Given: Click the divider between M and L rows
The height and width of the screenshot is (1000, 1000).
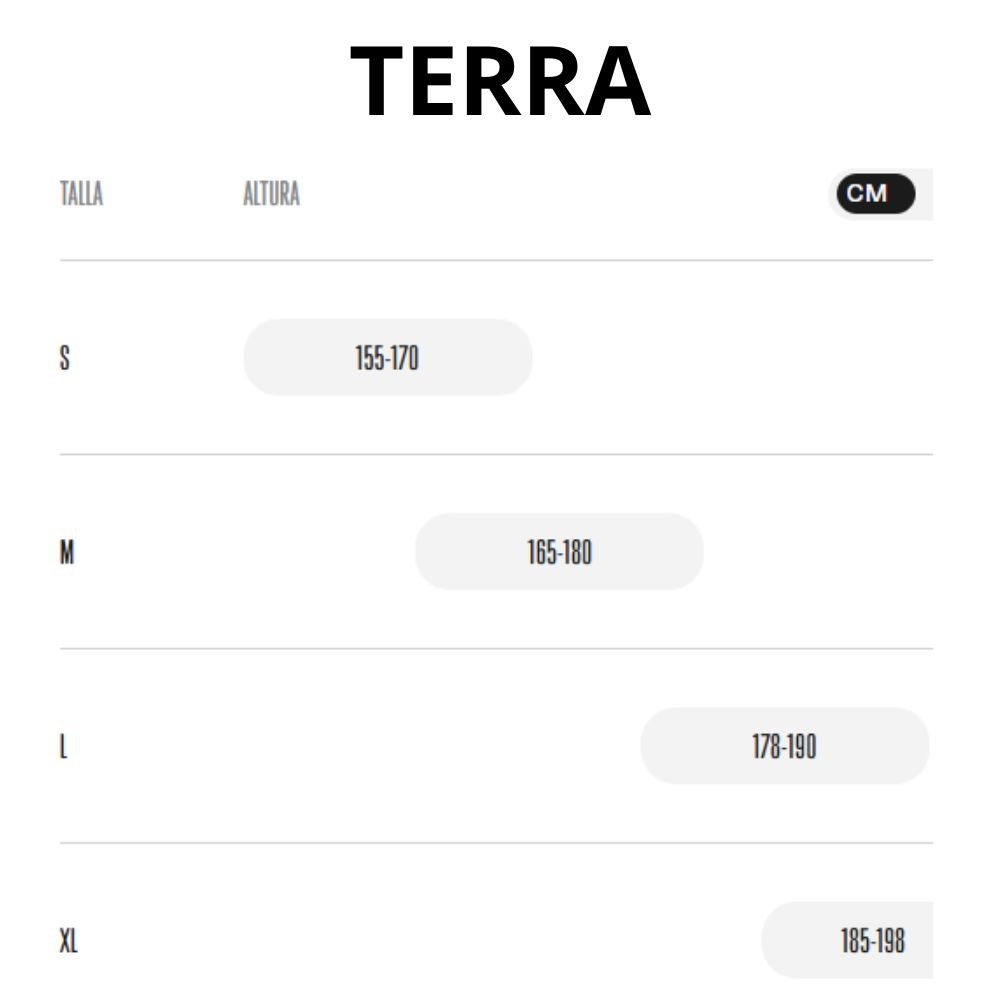Looking at the screenshot, I should coord(496,648).
